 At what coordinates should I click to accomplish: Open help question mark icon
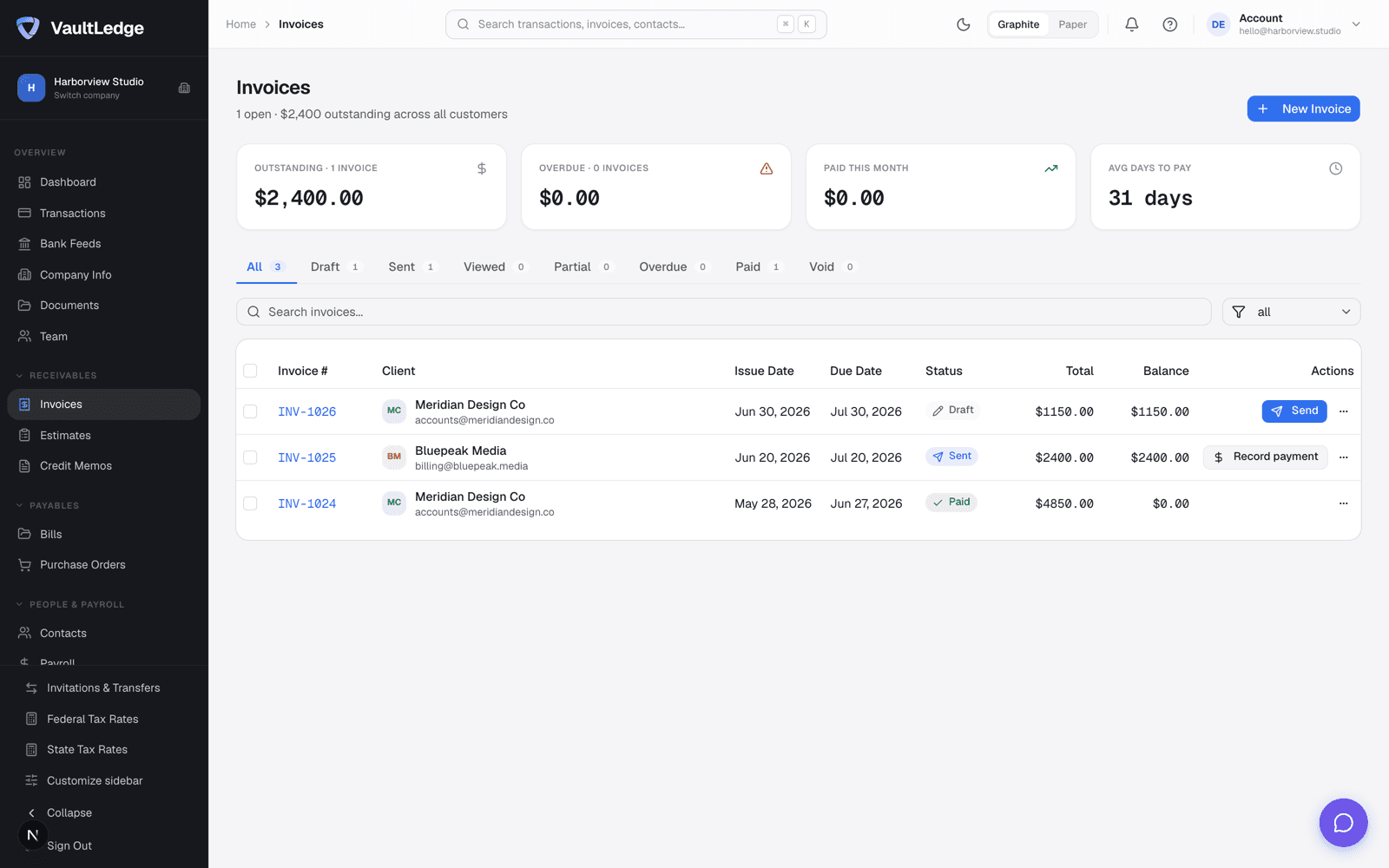tap(1169, 24)
